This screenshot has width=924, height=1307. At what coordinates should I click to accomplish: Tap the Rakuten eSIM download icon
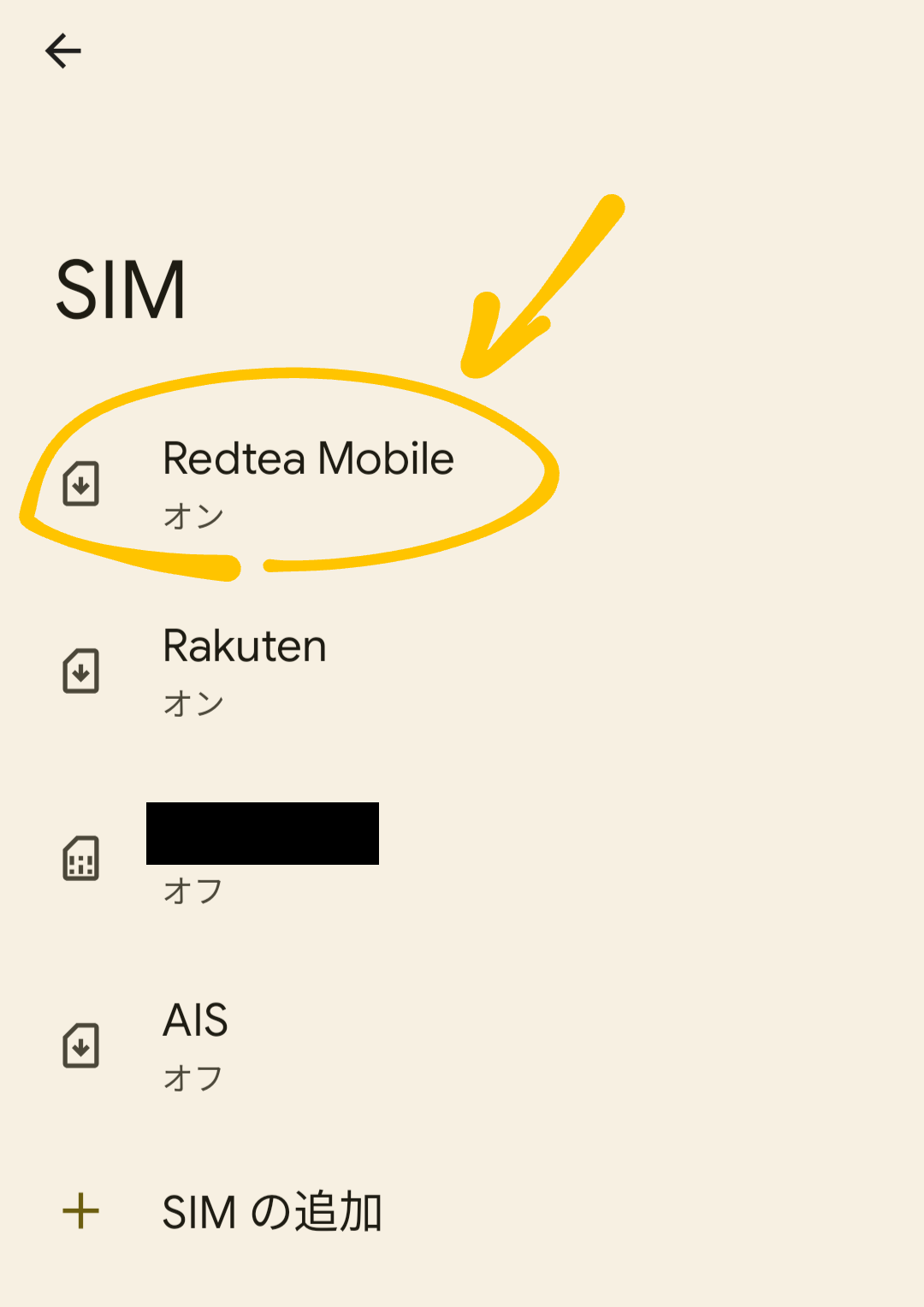[81, 671]
